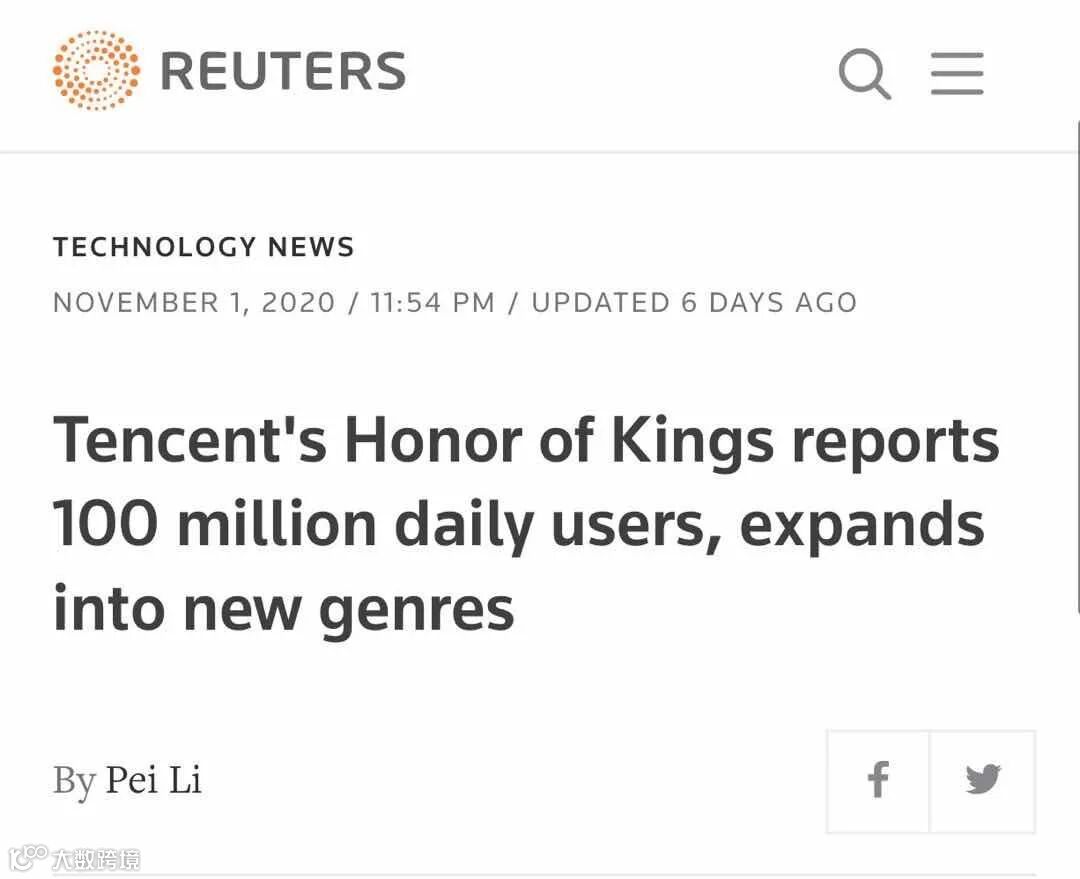This screenshot has height=879, width=1080.
Task: Click the 'Updated 6 days ago' text
Action: coord(694,303)
